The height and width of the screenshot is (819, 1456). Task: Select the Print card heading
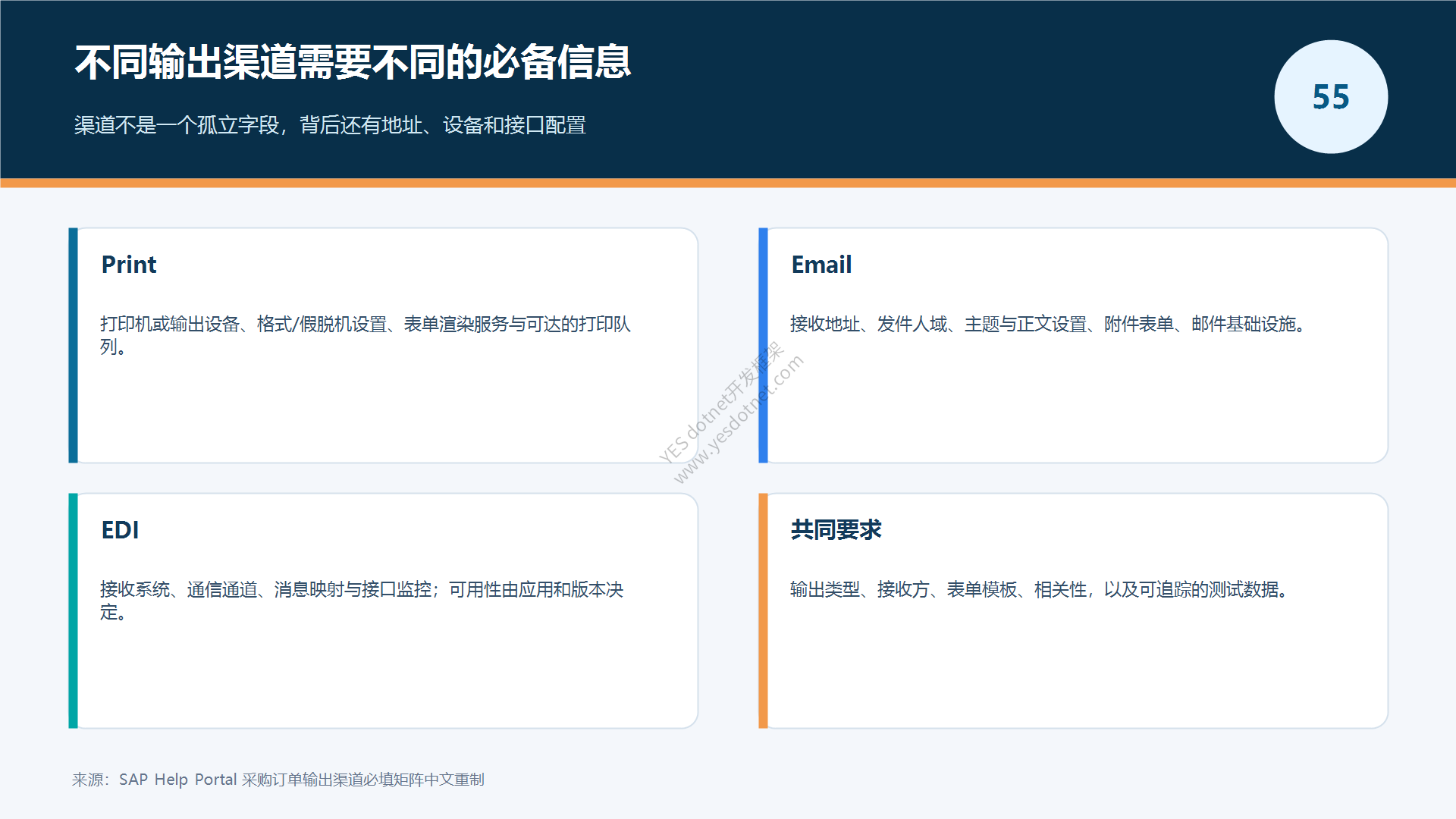[x=129, y=265]
